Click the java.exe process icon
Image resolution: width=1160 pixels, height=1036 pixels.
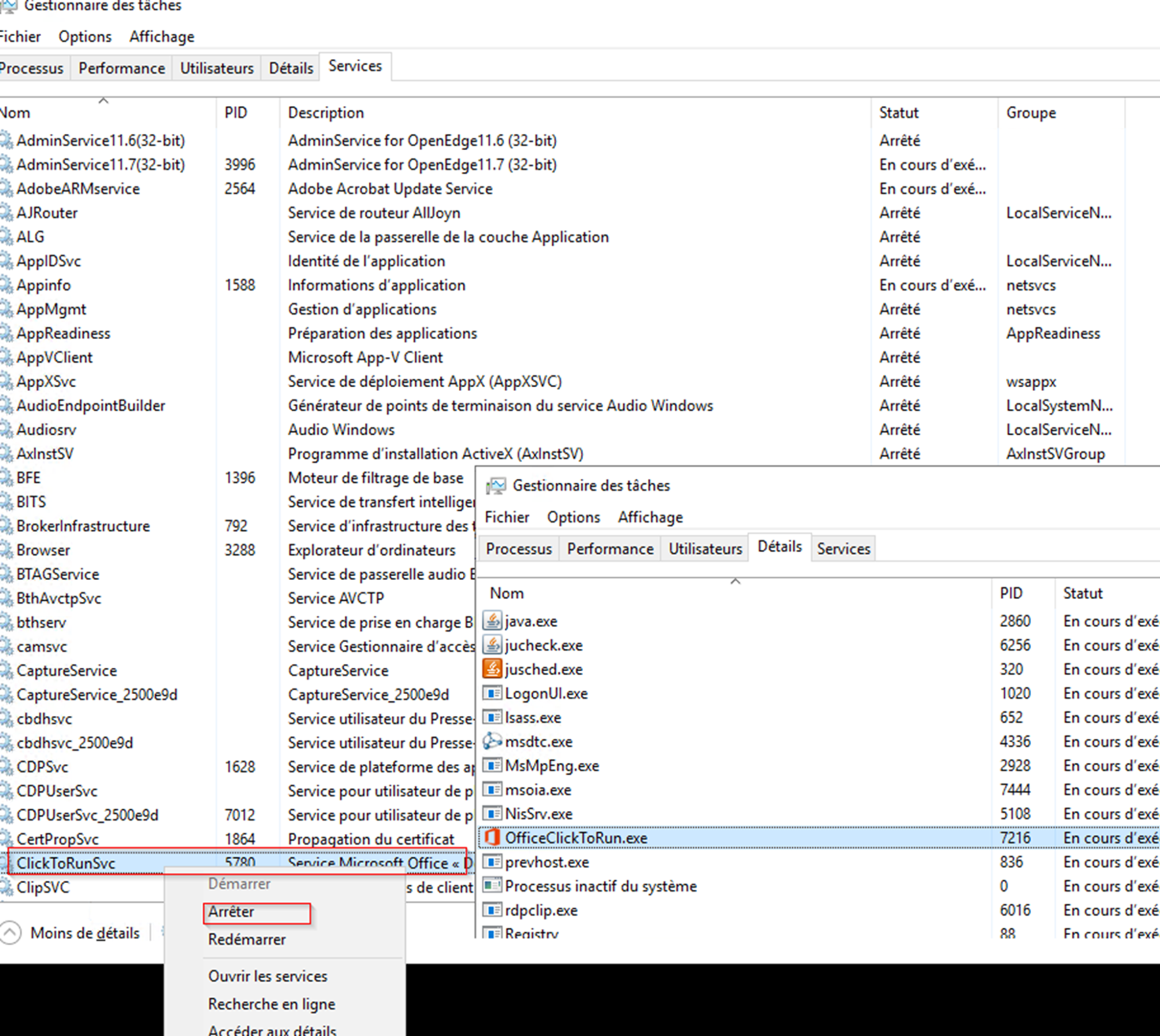492,621
